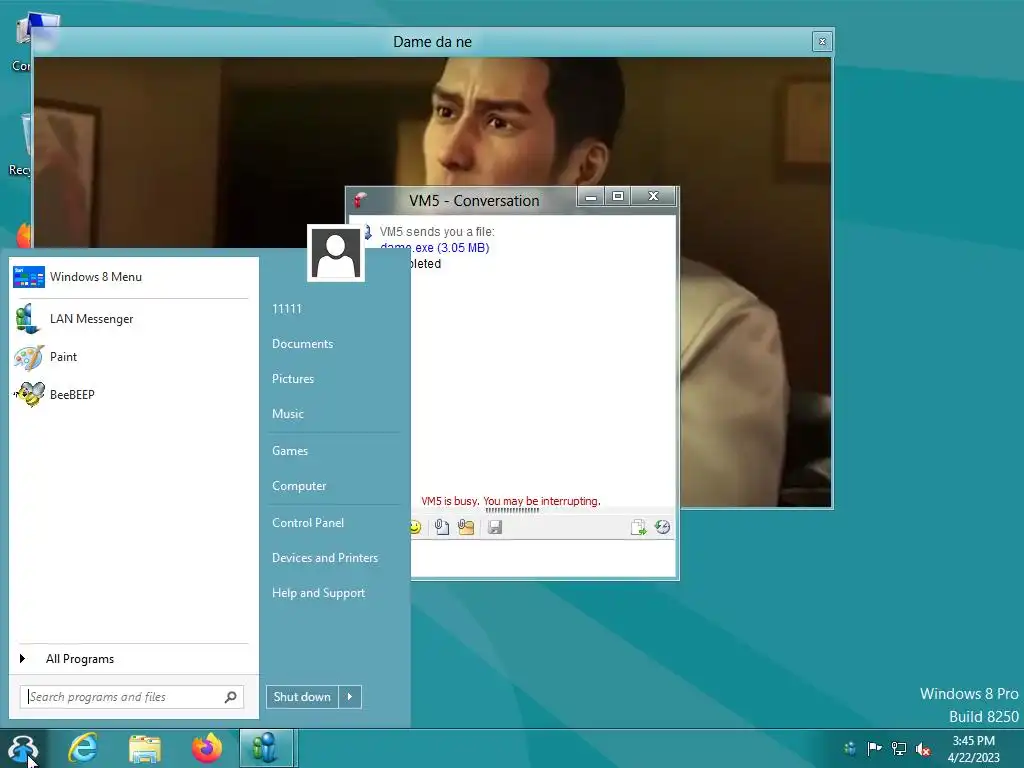
Task: Open Control Panel
Action: click(x=308, y=523)
